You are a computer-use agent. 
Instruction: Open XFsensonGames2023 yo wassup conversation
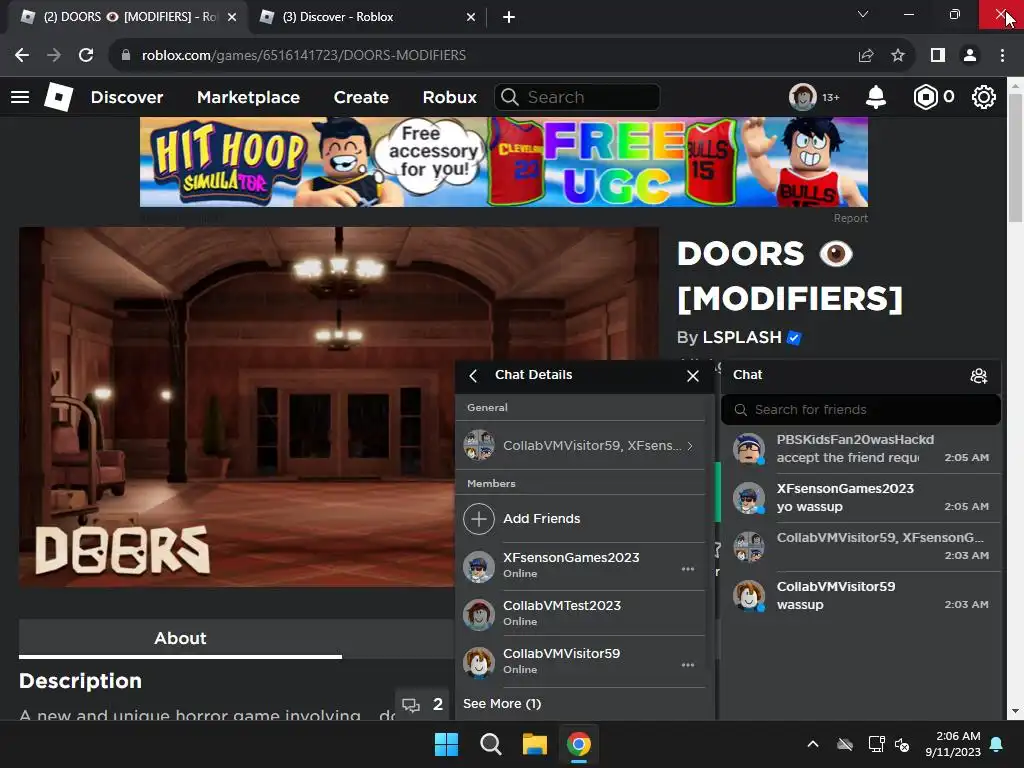(861, 498)
